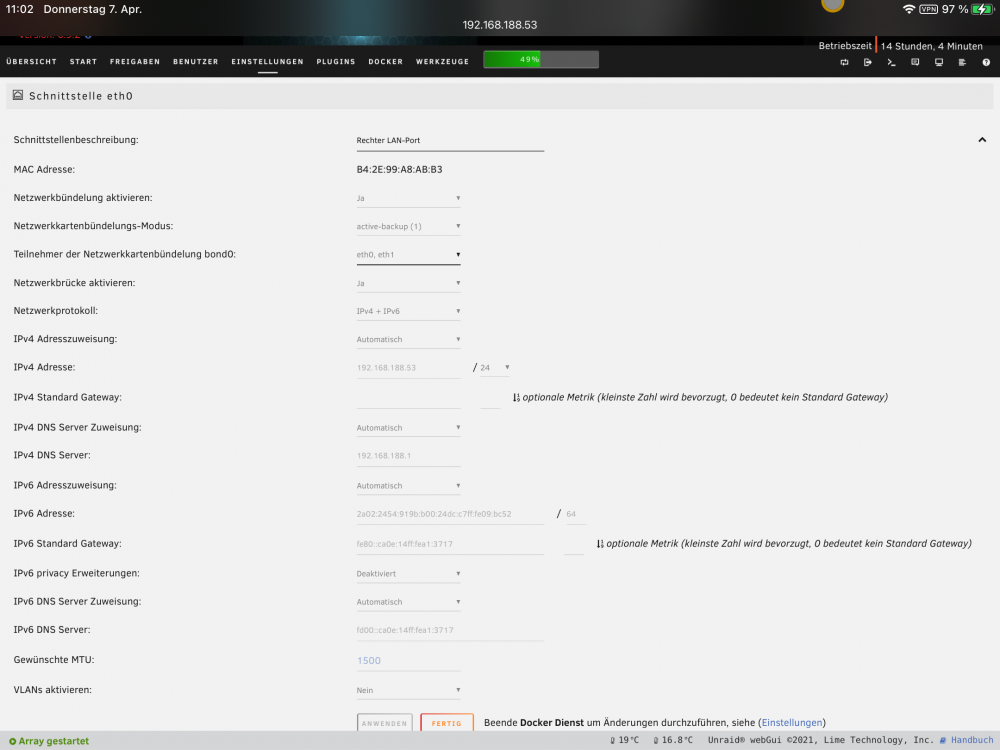
Task: Open the Werkzeuge menu
Action: 442,62
